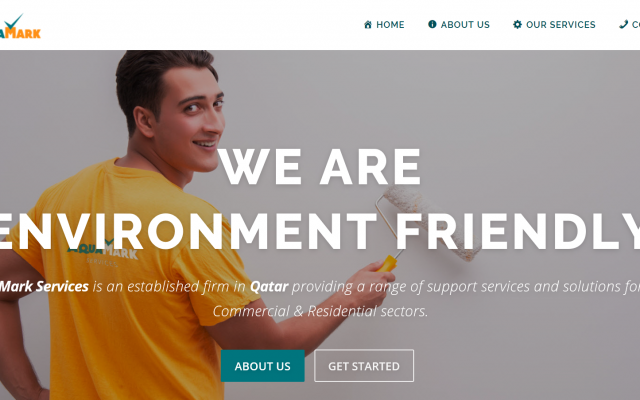Image resolution: width=640 pixels, height=400 pixels.
Task: Go to ABOUT US in the top menu
Action: click(x=459, y=24)
